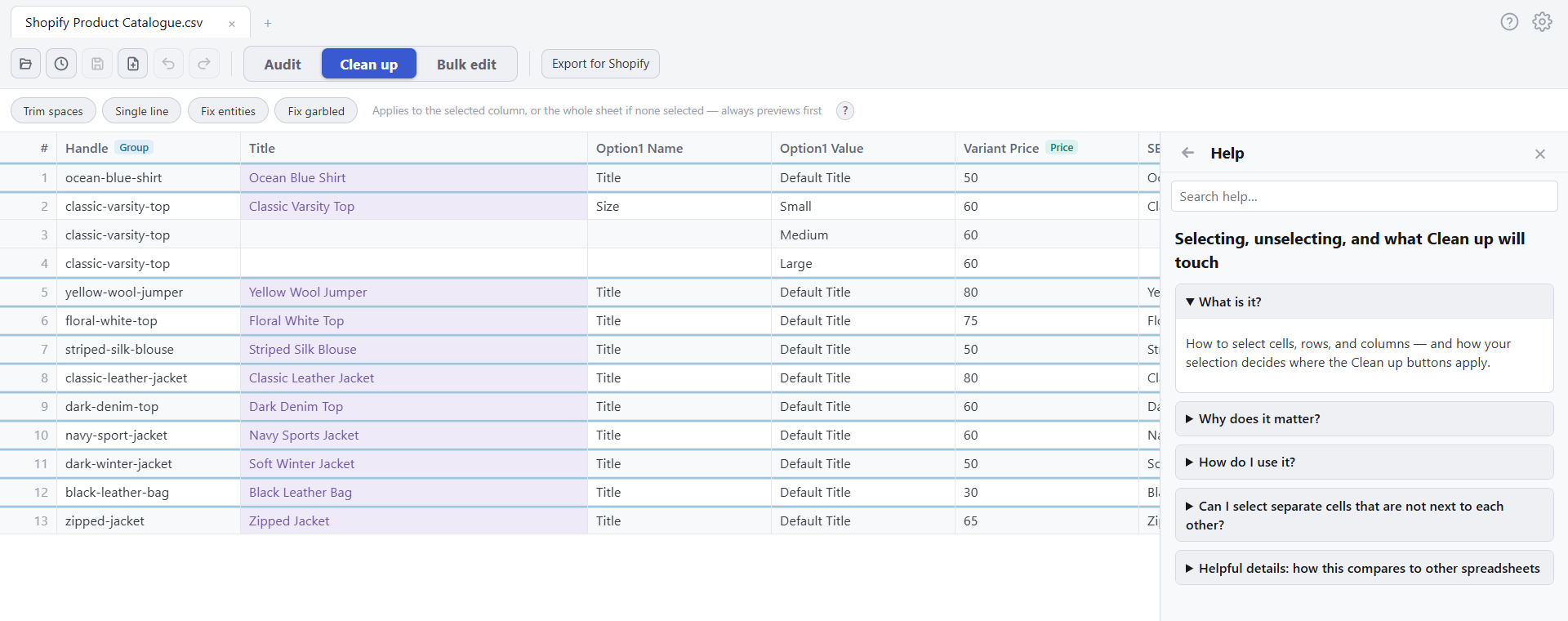Screen dimensions: 1568x621
Task: Expand "How do I use it?" section
Action: coord(1364,462)
